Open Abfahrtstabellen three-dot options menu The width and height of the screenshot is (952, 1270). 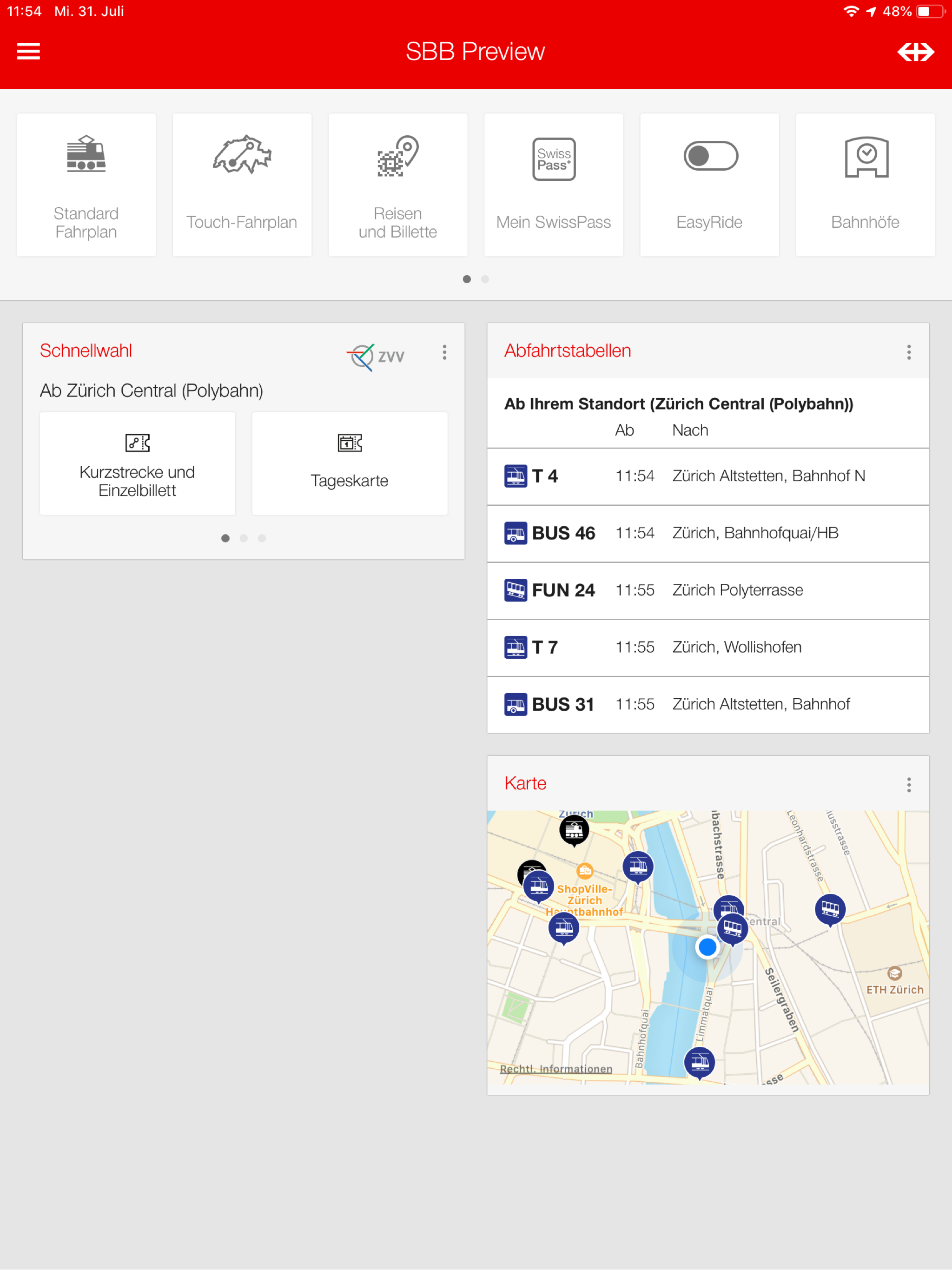(908, 352)
